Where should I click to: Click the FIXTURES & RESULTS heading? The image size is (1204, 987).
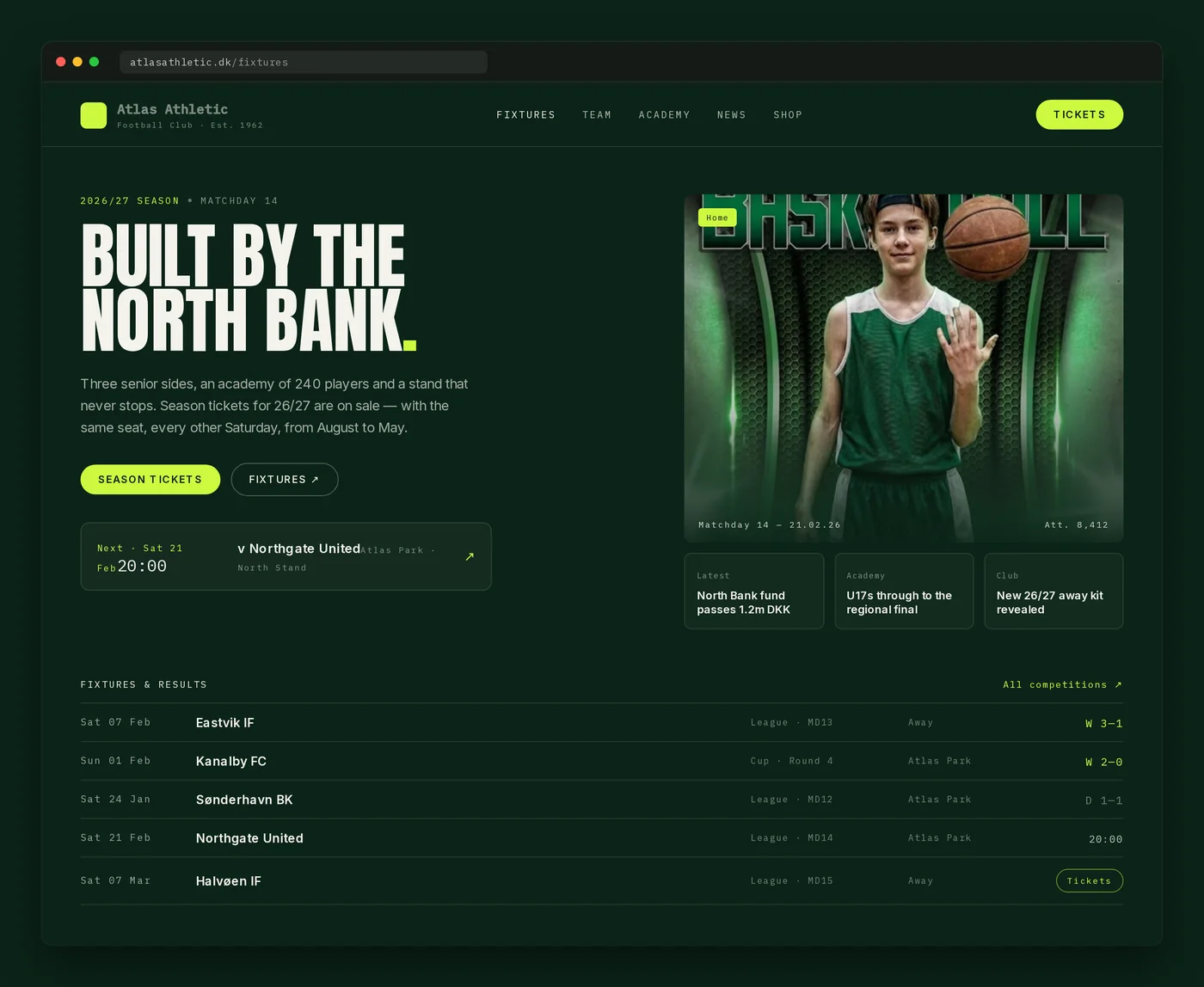144,685
